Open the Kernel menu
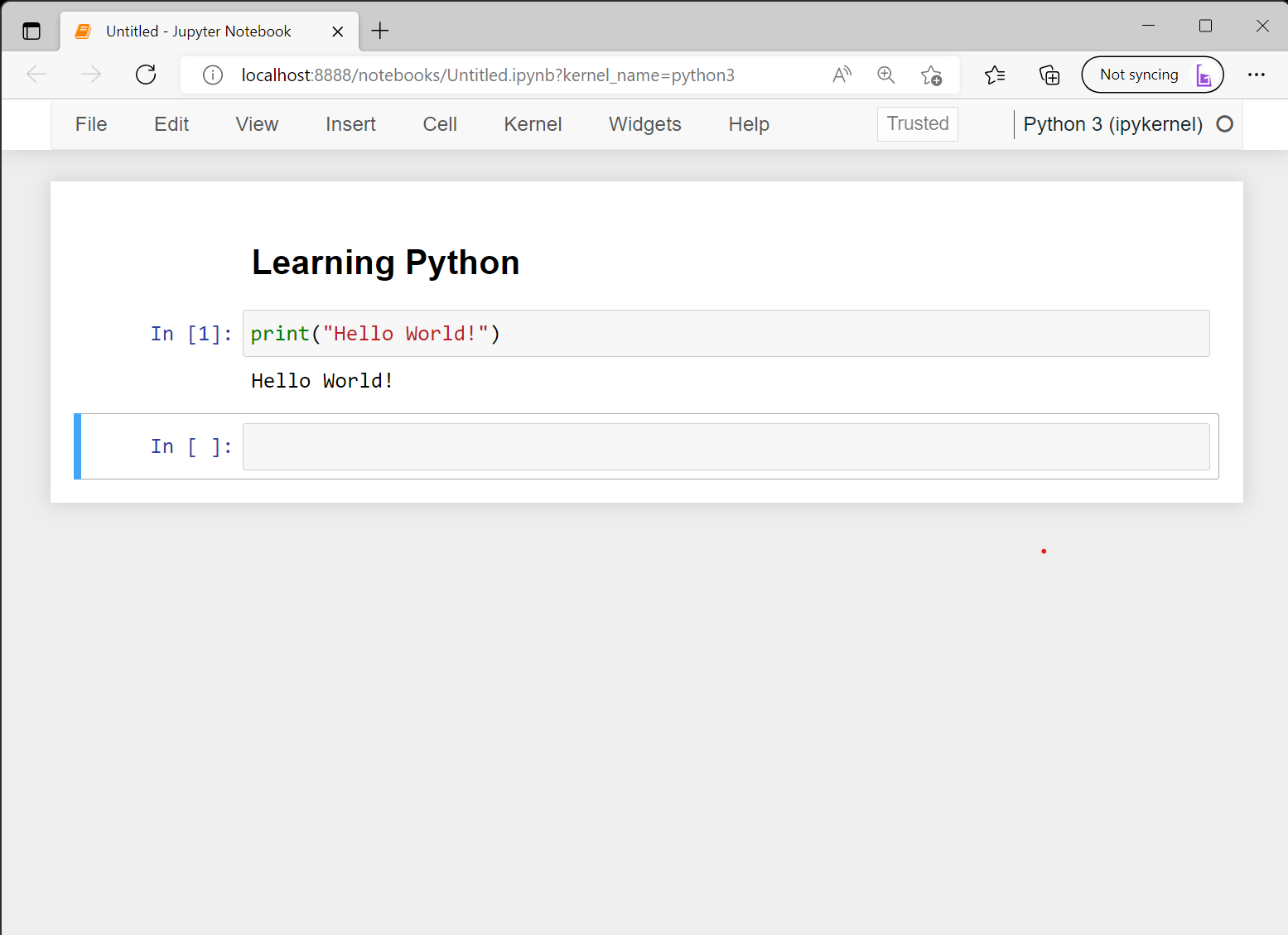The height and width of the screenshot is (935, 1288). pos(533,124)
